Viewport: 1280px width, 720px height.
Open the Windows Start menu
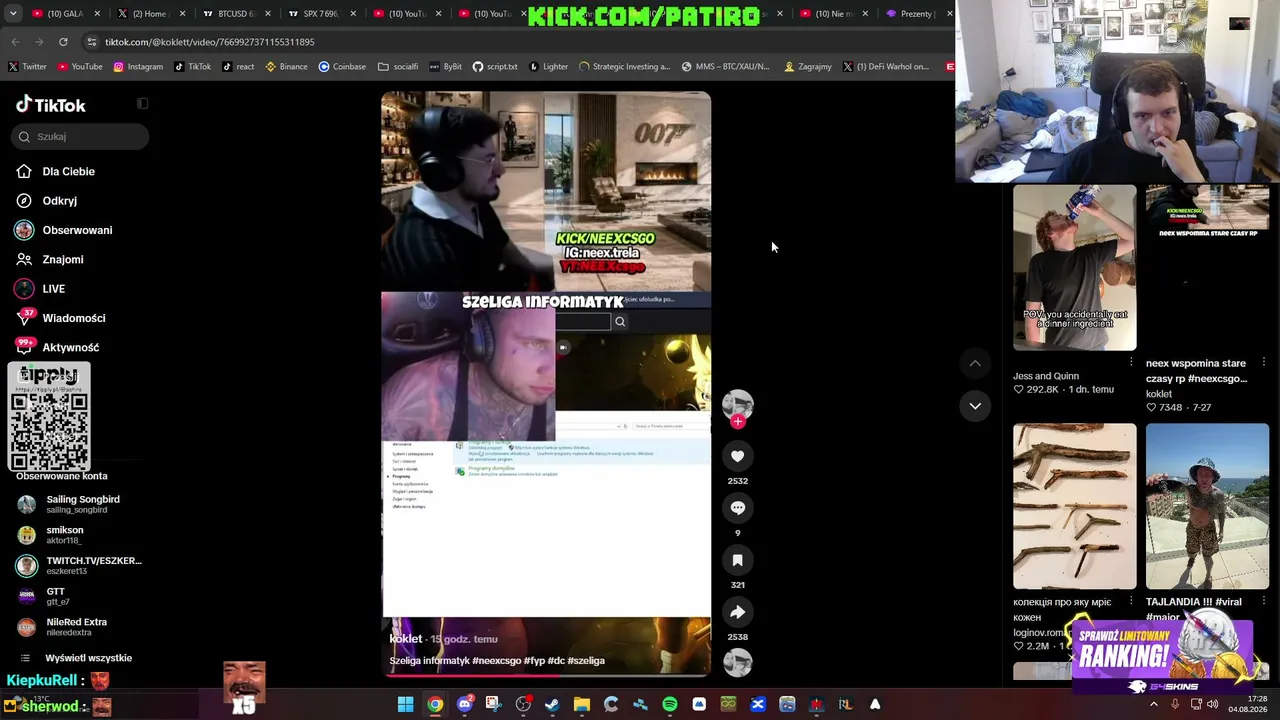tap(405, 705)
